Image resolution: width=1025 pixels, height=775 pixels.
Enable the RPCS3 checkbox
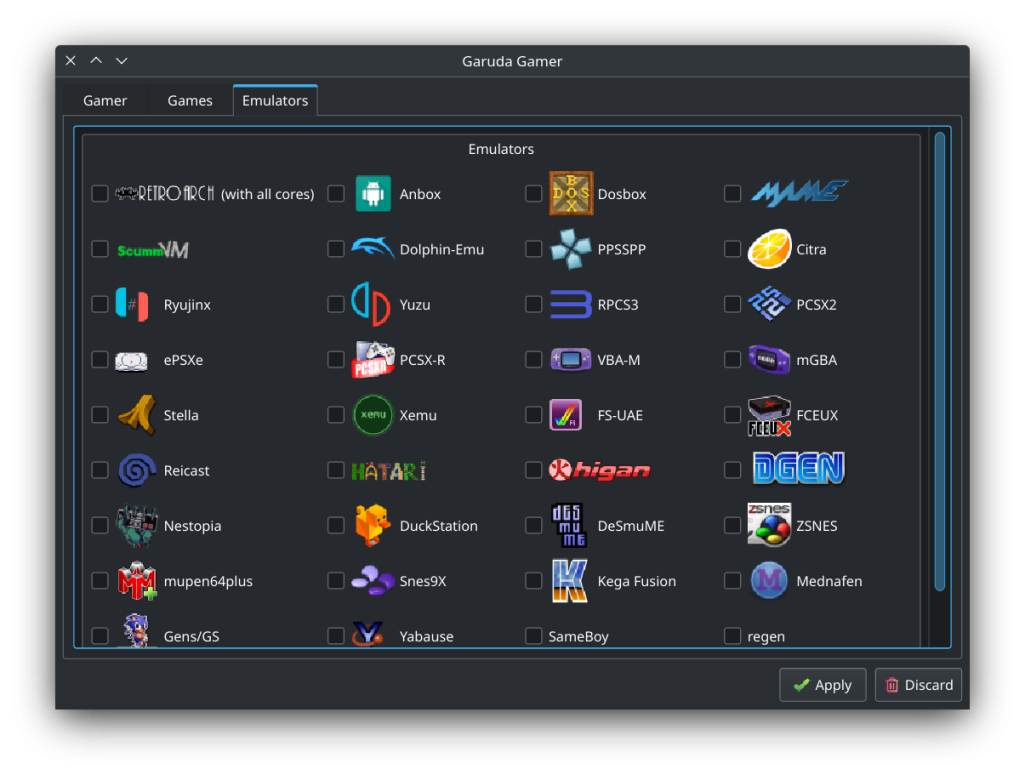point(534,304)
